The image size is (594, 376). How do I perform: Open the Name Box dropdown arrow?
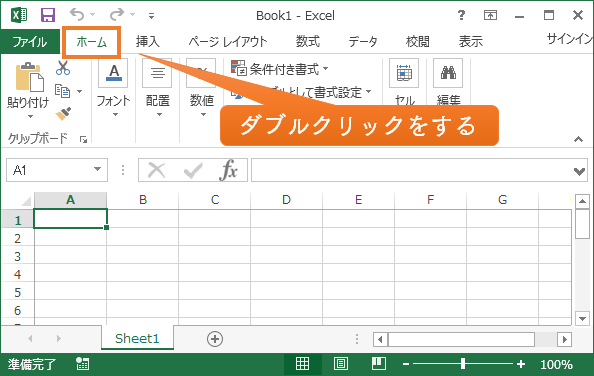pyautogui.click(x=97, y=169)
